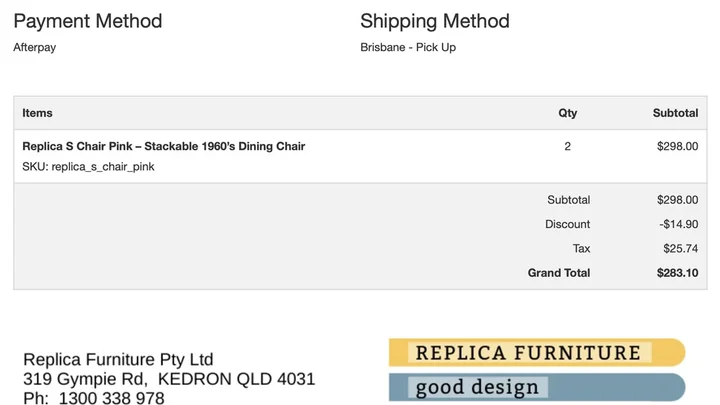This screenshot has width=720, height=405.
Task: Click the Grand Total amount $283.10
Action: (x=677, y=273)
